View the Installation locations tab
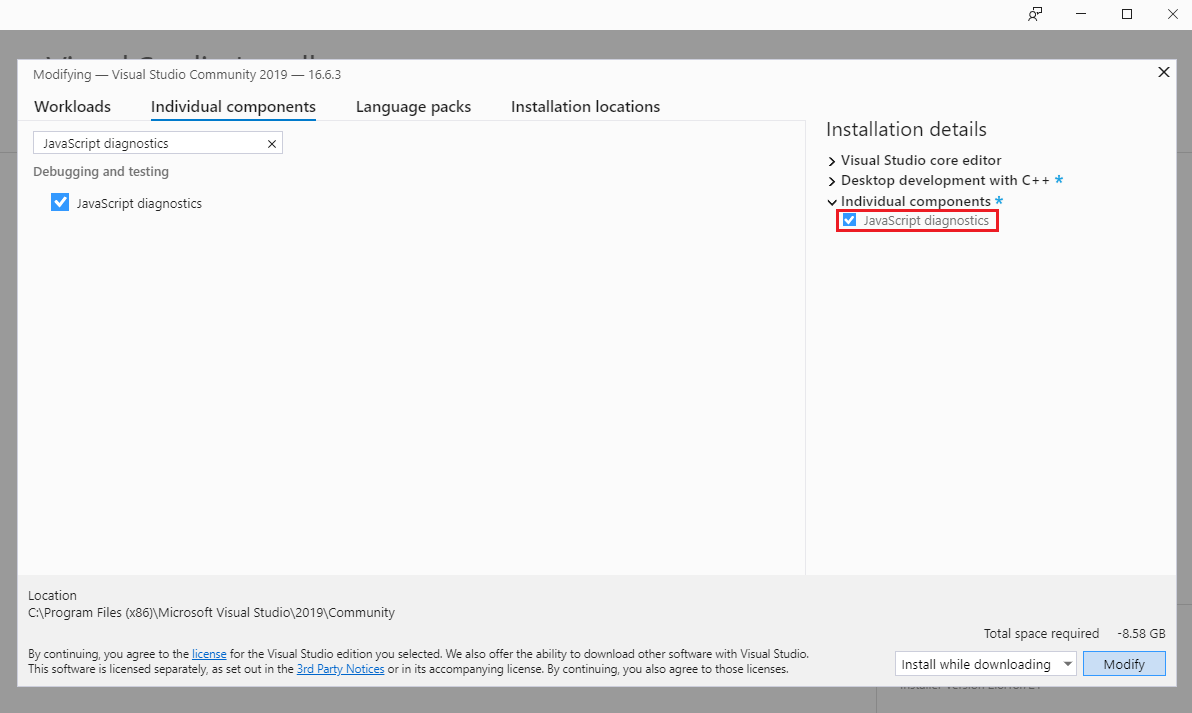The image size is (1192, 713). (x=585, y=106)
